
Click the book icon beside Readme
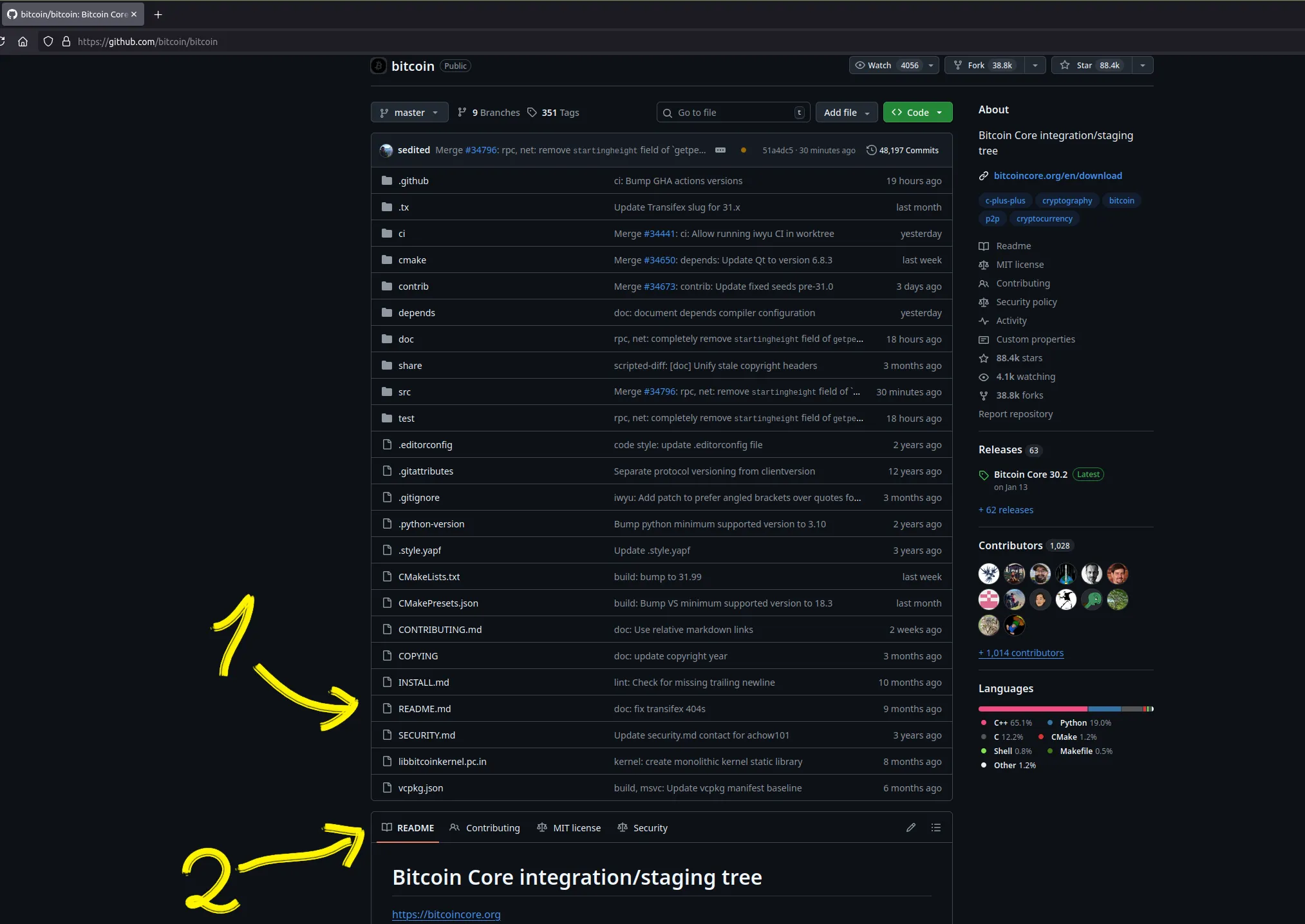pos(984,246)
